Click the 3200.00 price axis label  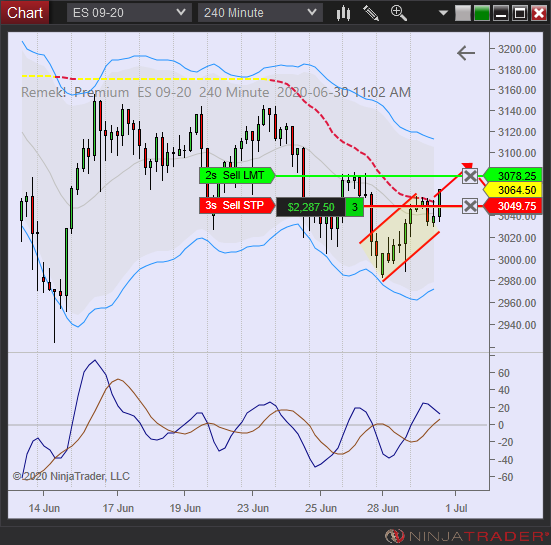pos(517,49)
